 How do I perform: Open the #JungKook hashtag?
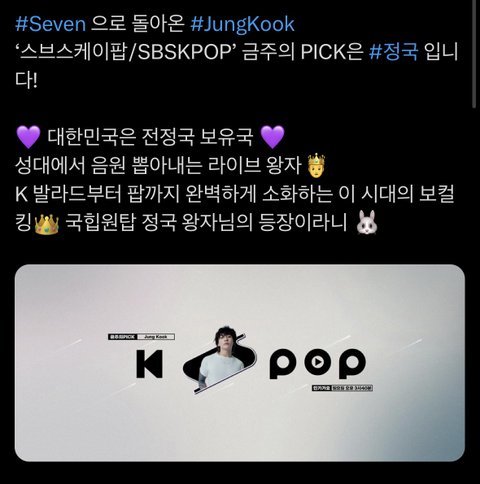pyautogui.click(x=243, y=24)
